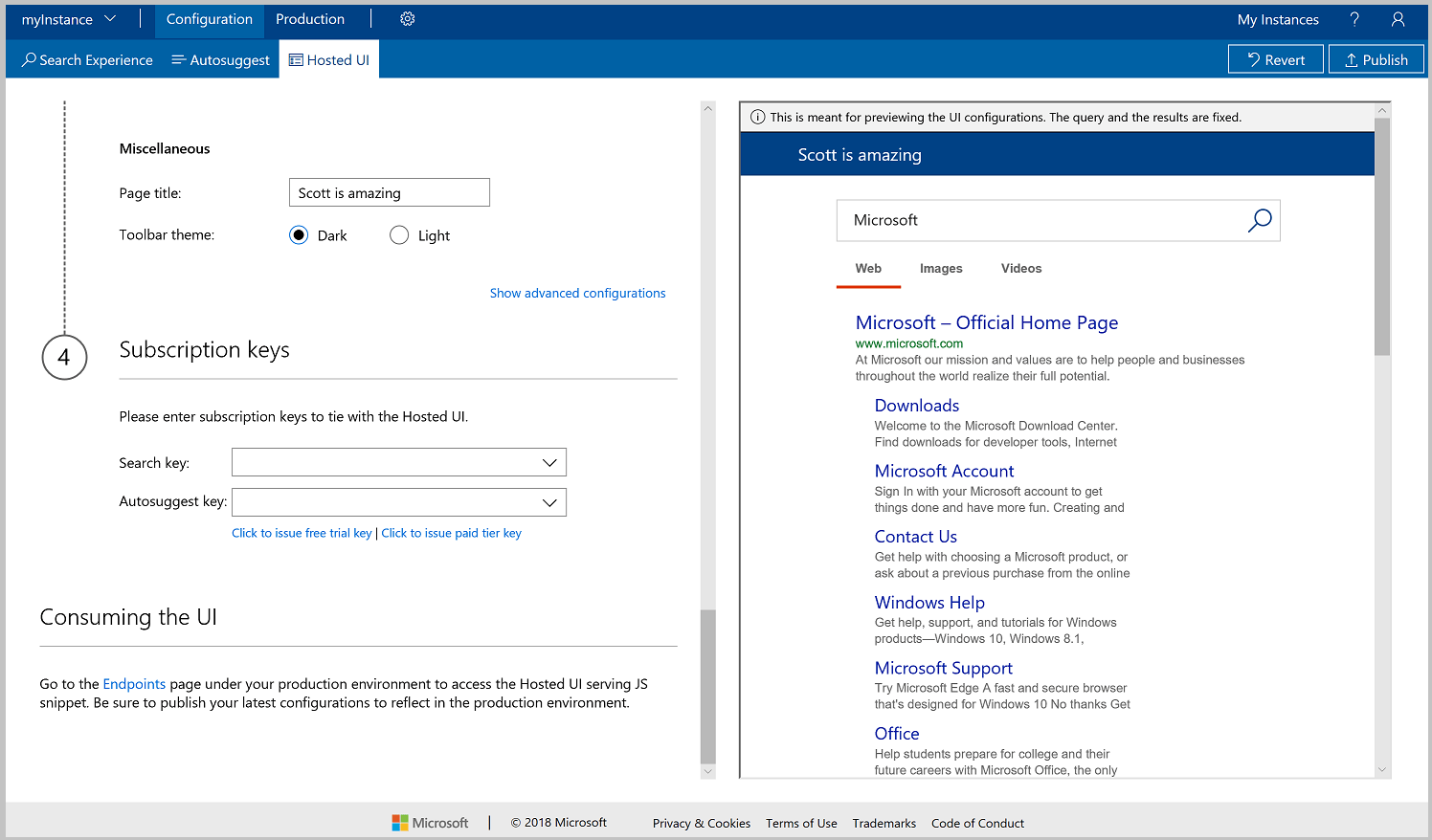Click the search magnifier icon in the preview pane
The image size is (1432, 840).
1260,219
